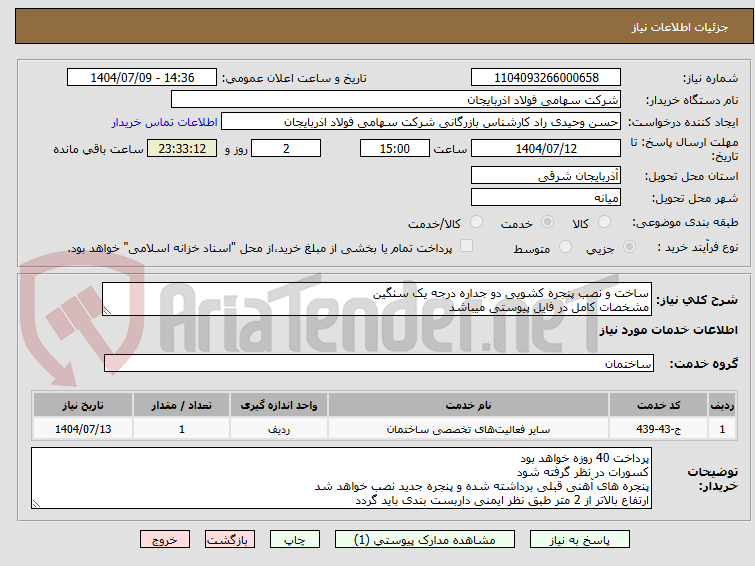Click the buyer name field شرکت سهامی فولاد اذربایجان
Image resolution: width=755 pixels, height=566 pixels.
(x=396, y=100)
